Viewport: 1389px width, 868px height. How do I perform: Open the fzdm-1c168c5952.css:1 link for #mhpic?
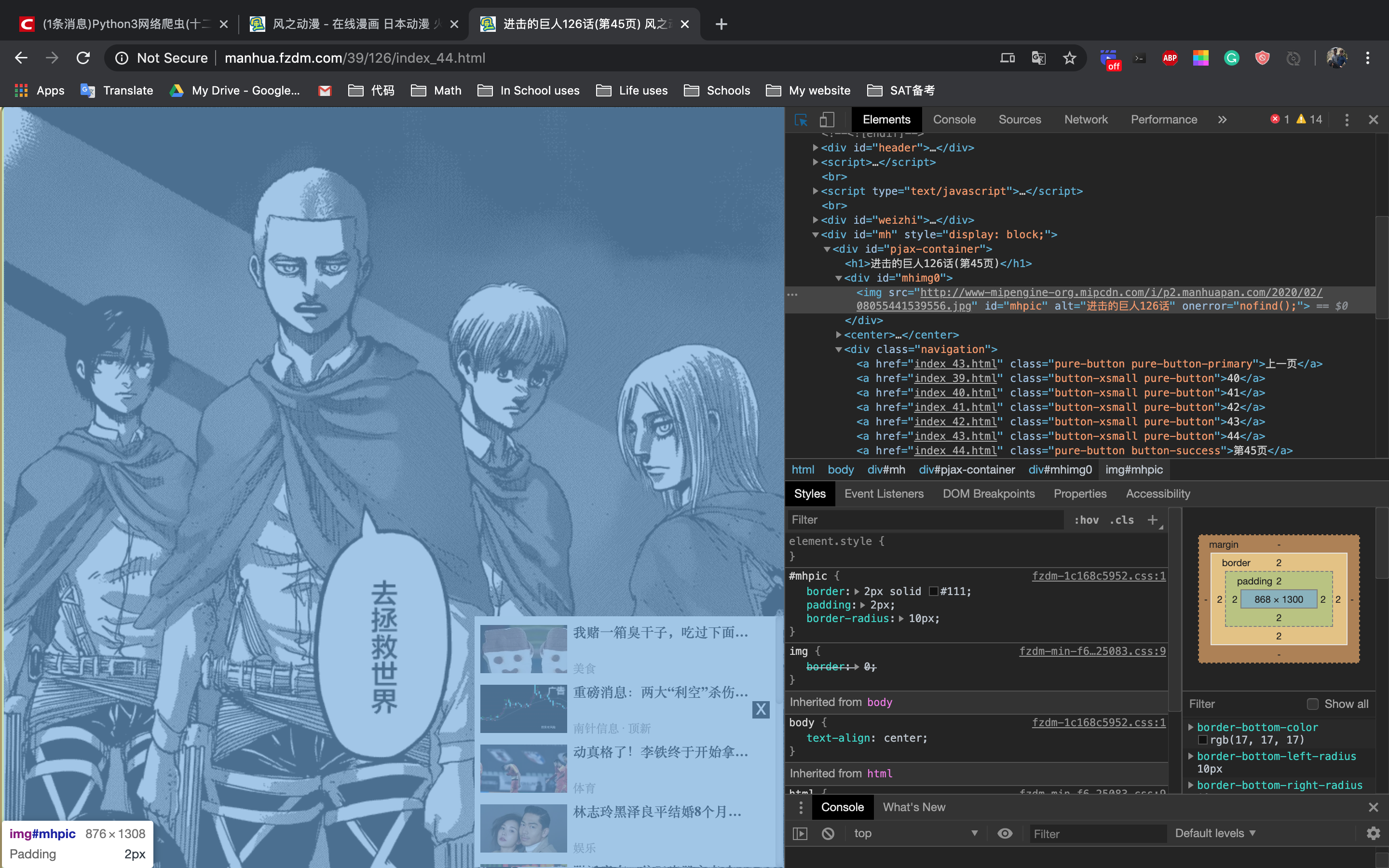point(1099,576)
